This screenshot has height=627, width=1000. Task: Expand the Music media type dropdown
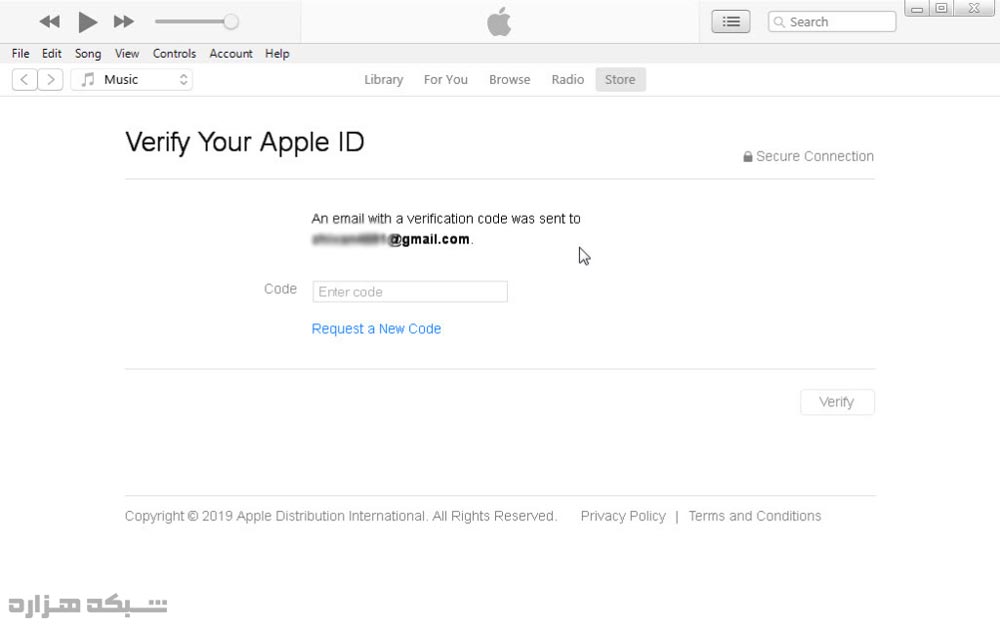tap(131, 80)
